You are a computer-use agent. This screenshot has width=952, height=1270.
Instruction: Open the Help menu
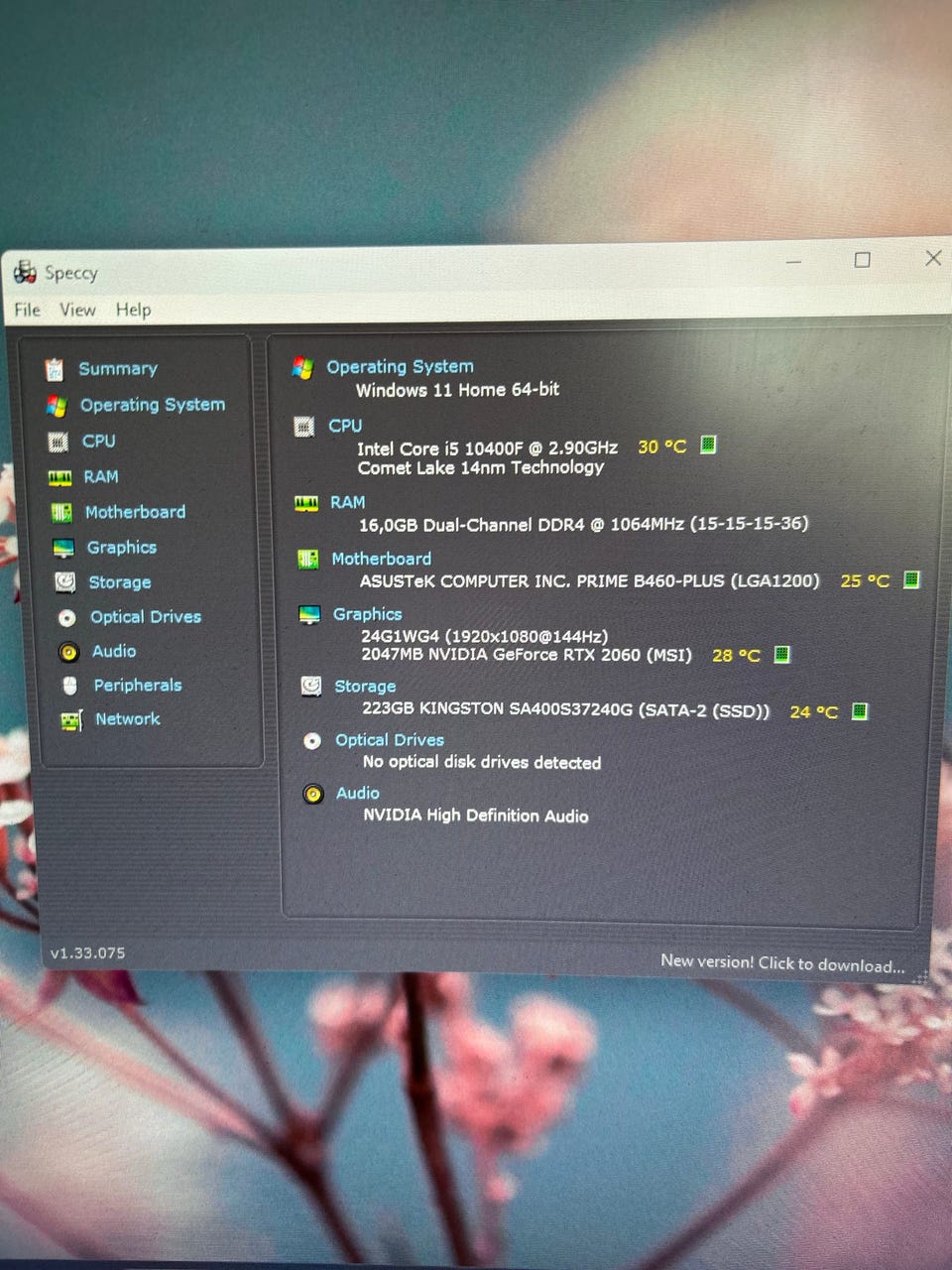[133, 310]
